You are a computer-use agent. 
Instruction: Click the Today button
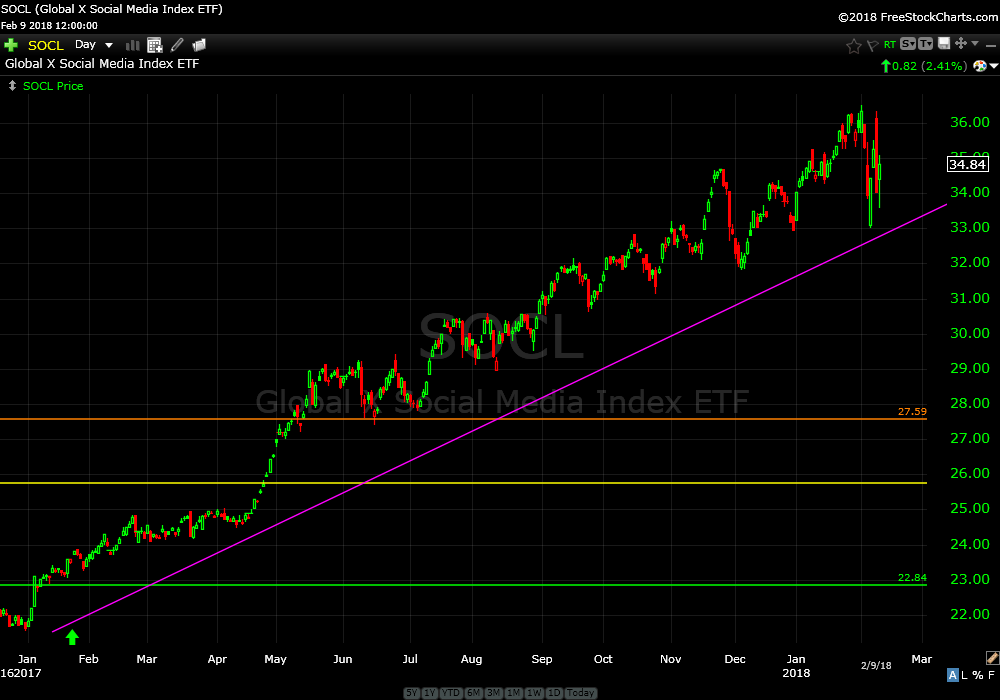(580, 693)
